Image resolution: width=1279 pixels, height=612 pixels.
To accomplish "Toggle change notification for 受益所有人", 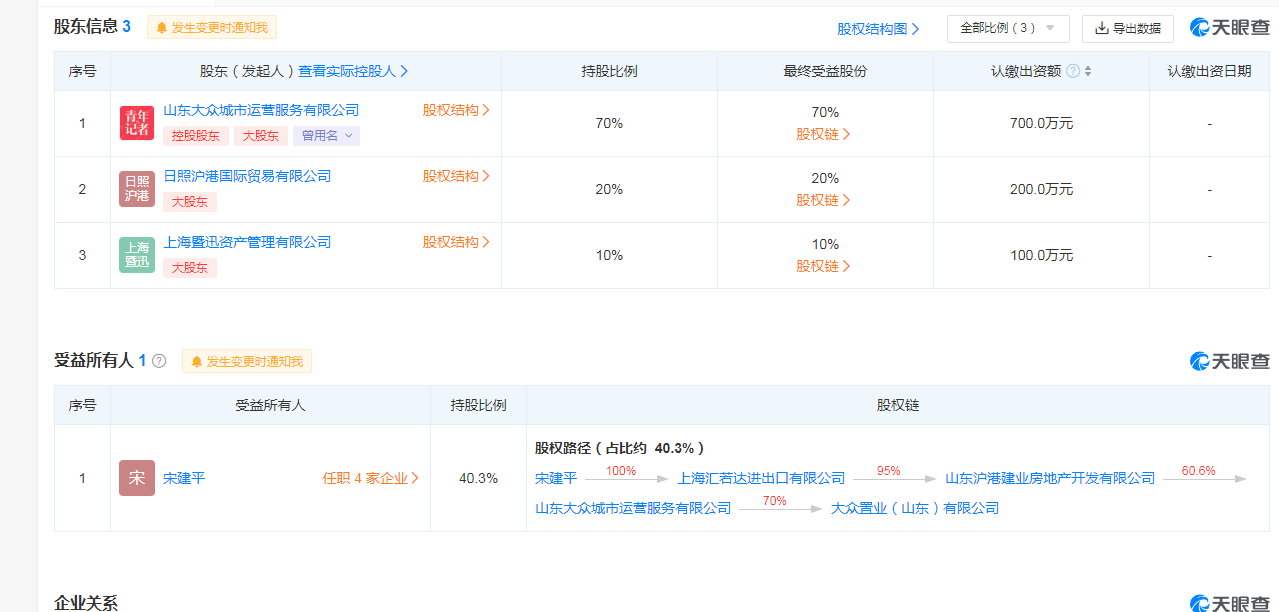I will tap(246, 361).
